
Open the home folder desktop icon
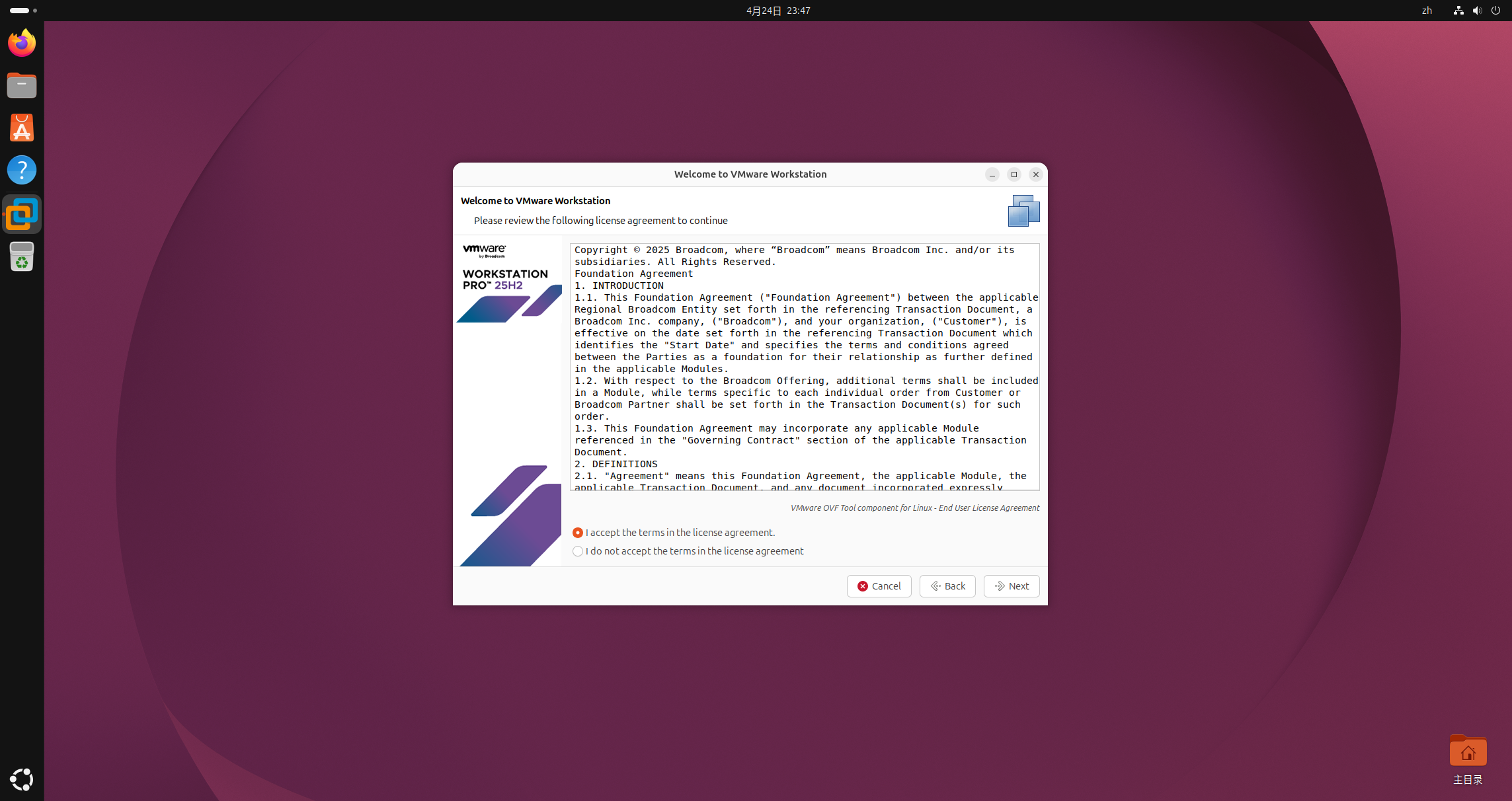tap(1468, 752)
